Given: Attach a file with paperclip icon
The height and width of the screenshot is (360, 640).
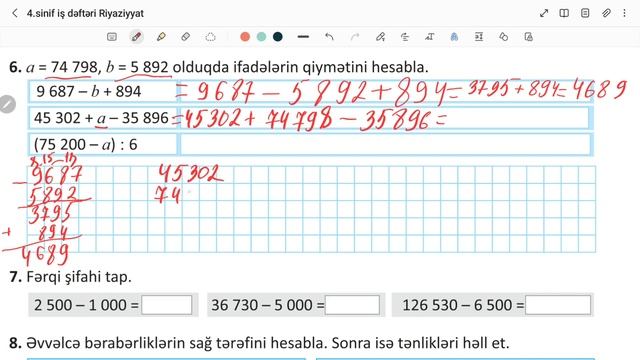Looking at the screenshot, I should pyautogui.click(x=606, y=13).
